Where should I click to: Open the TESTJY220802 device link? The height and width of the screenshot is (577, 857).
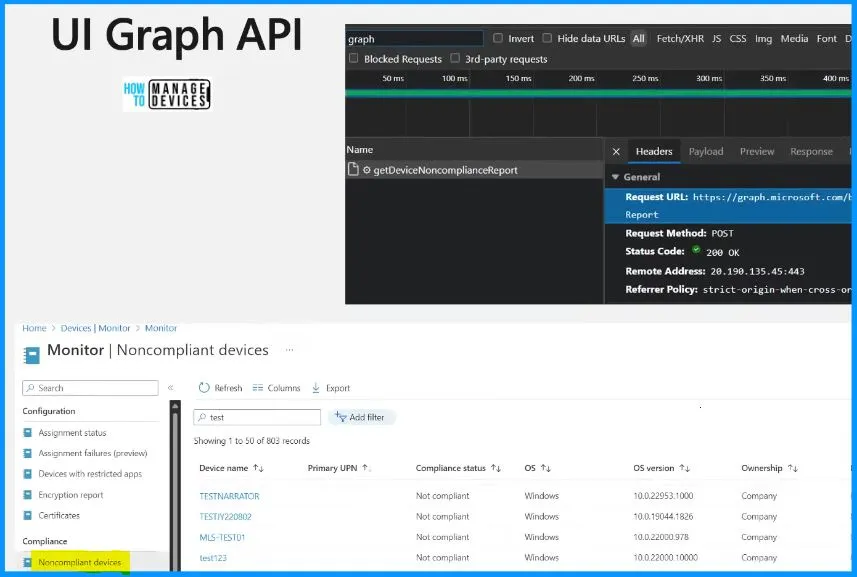pos(225,516)
